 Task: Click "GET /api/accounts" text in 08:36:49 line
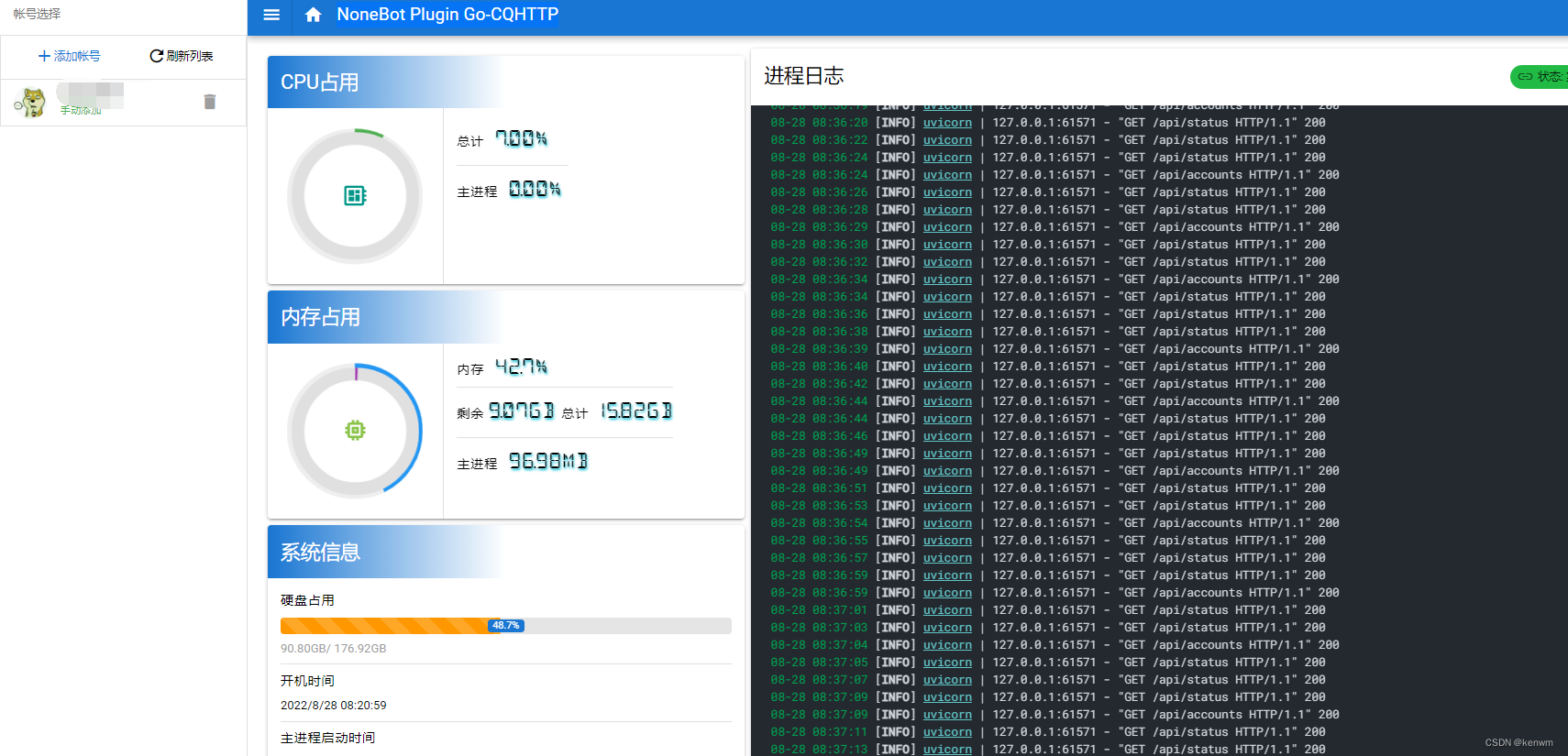(x=1180, y=471)
